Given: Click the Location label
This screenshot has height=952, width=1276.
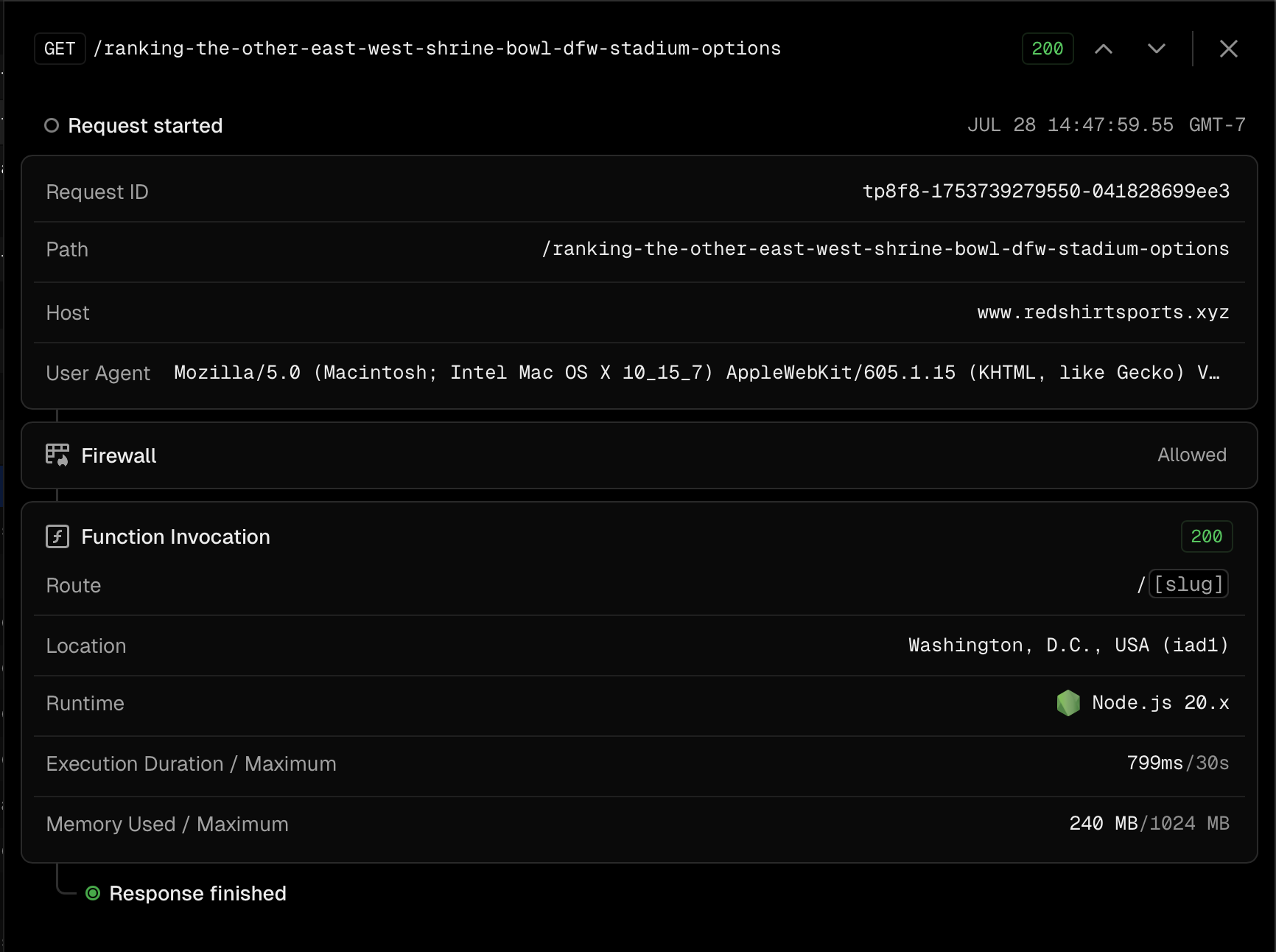Looking at the screenshot, I should 86,646.
